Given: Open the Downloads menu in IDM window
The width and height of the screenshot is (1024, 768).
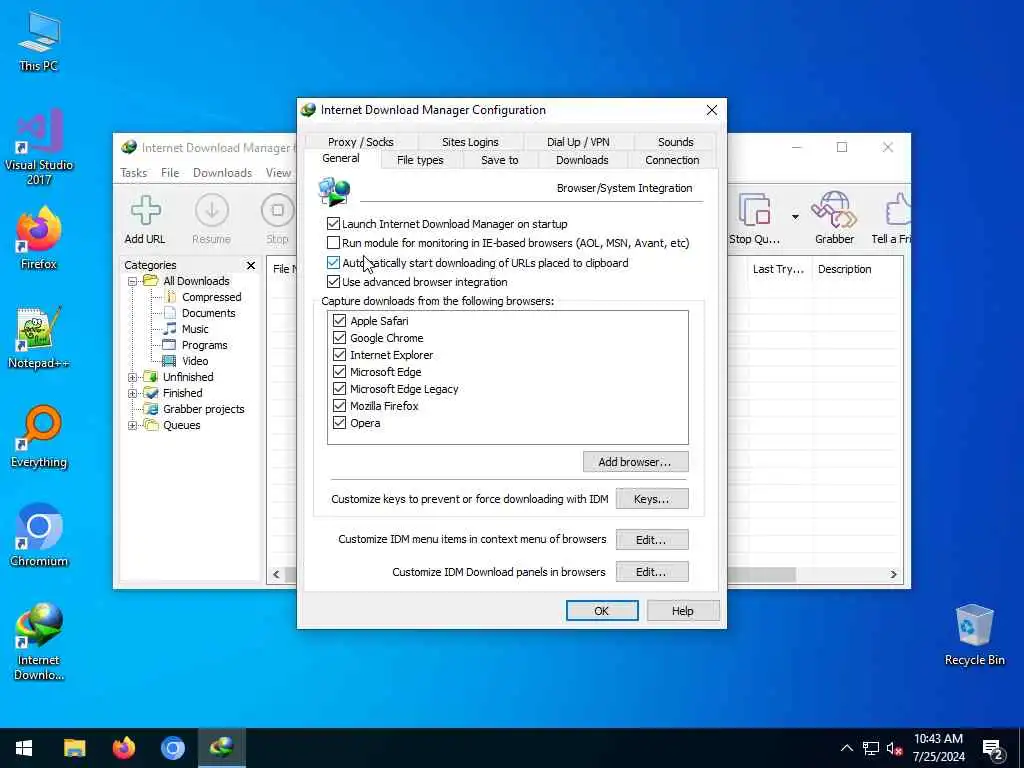Looking at the screenshot, I should (x=222, y=172).
